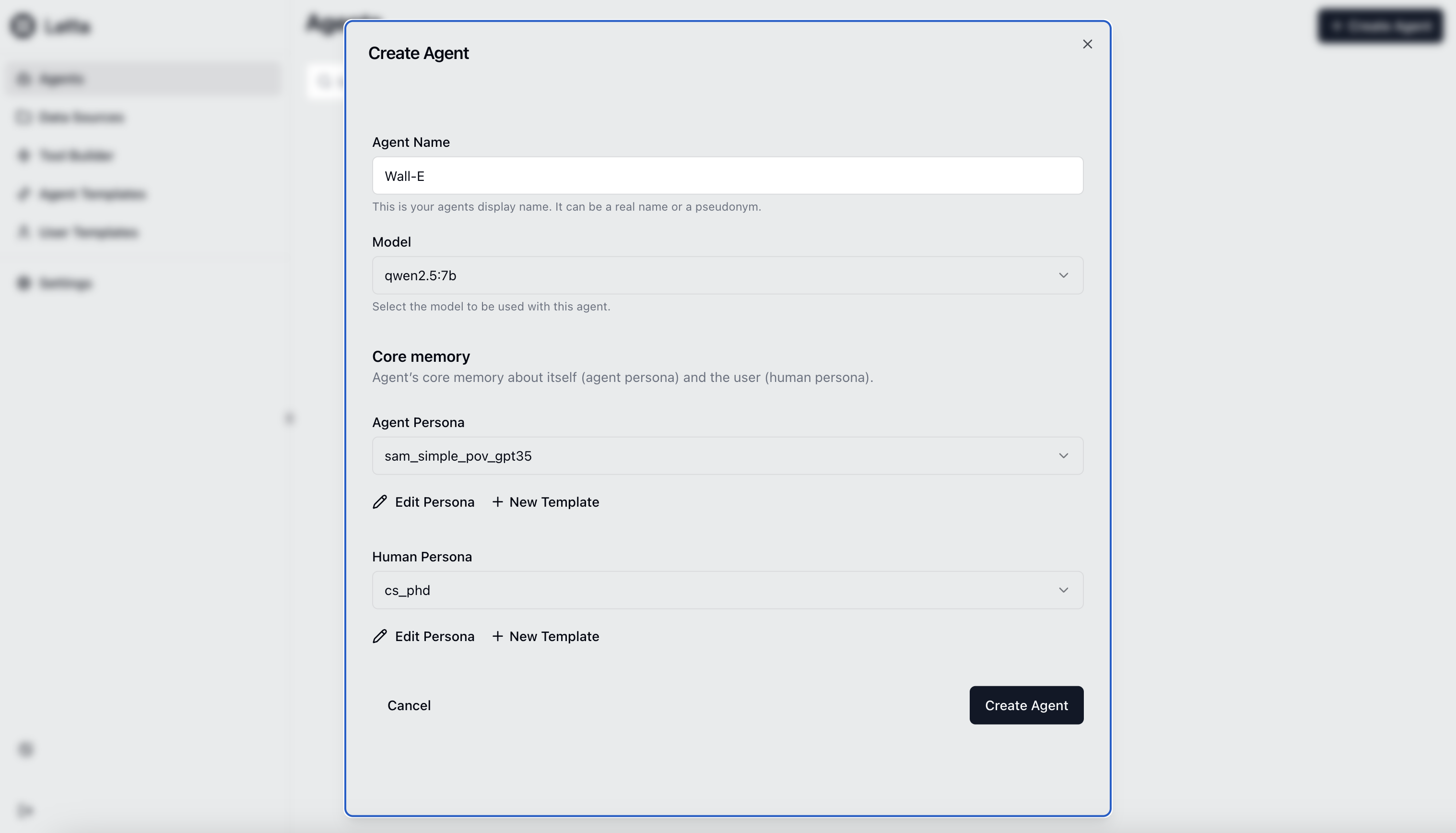Click the pencil icon under Agent Persona dropdown
This screenshot has height=833, width=1456.
click(379, 502)
